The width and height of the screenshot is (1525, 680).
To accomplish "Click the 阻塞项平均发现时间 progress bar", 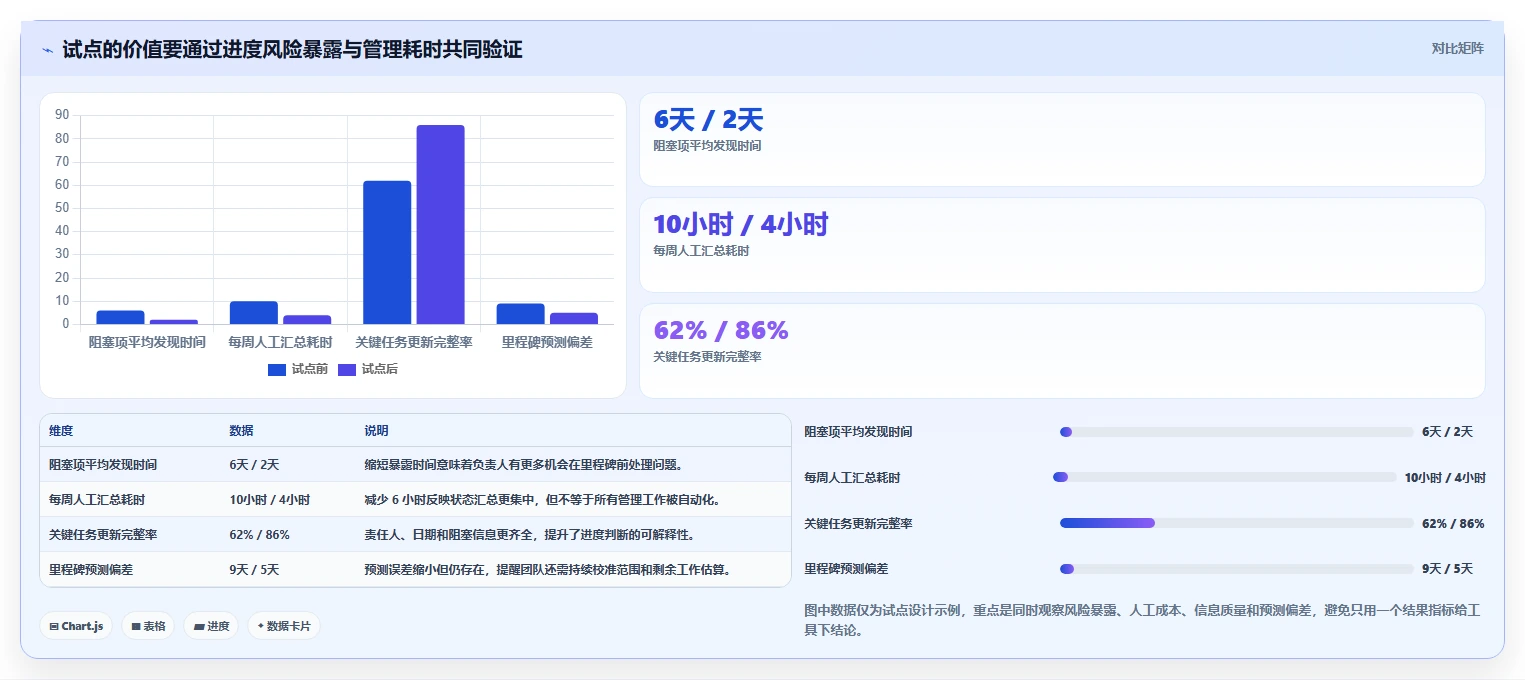I will click(1236, 432).
